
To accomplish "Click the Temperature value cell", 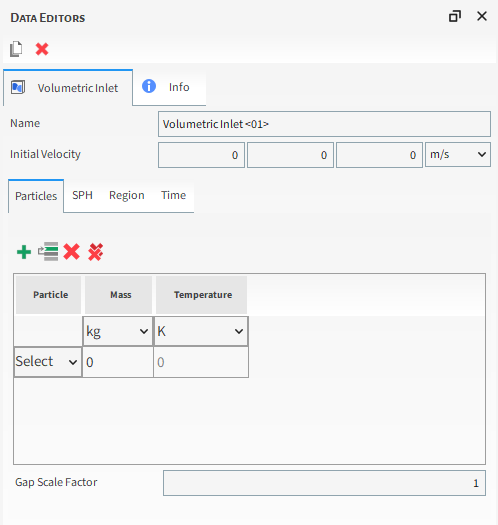I will [201, 362].
